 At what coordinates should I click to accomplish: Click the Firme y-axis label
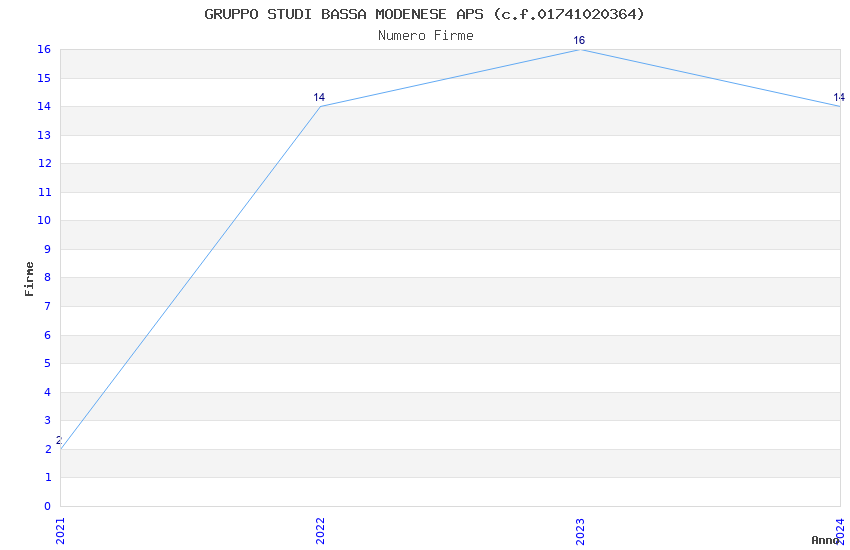(29, 279)
